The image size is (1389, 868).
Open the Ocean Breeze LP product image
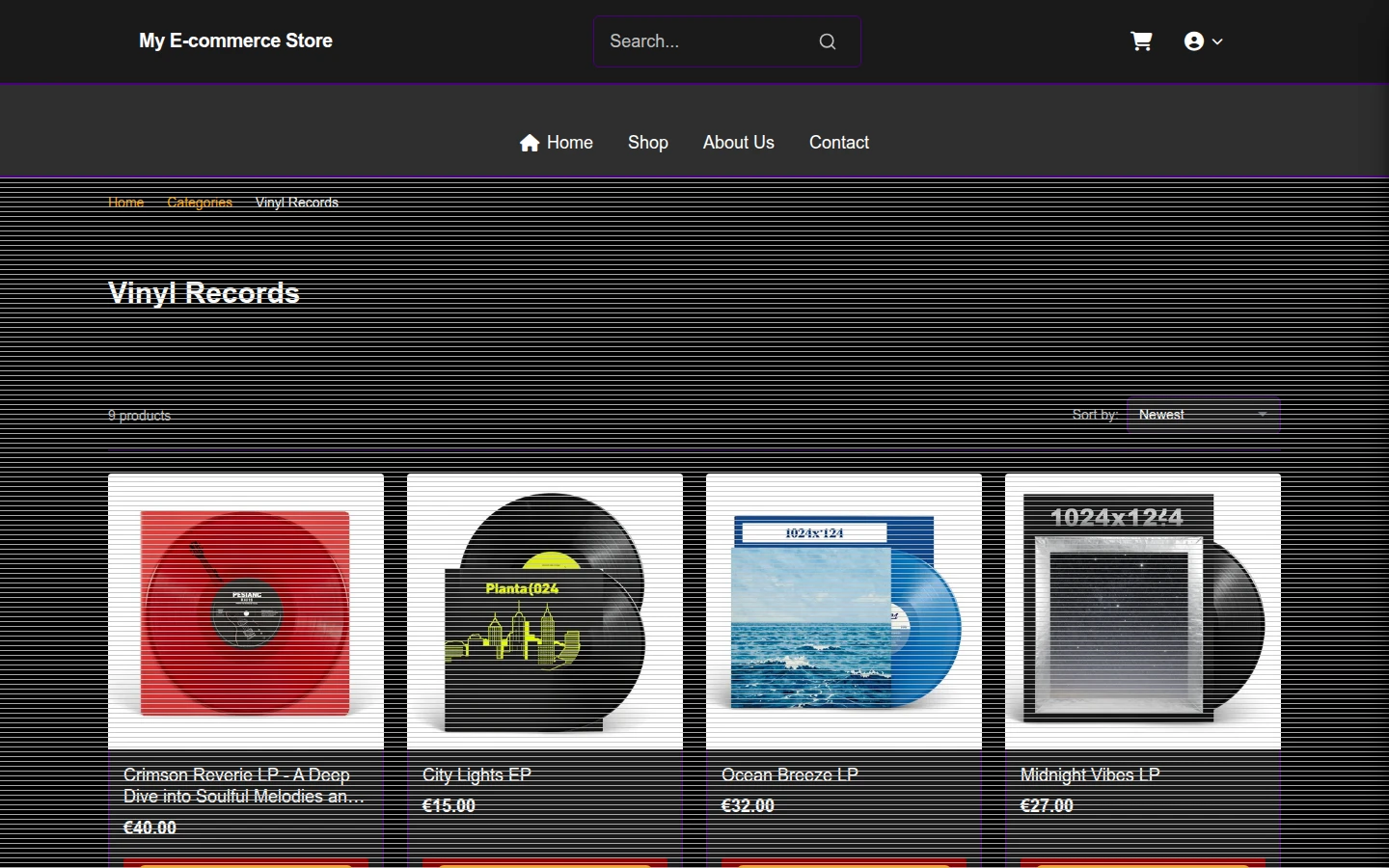844,611
